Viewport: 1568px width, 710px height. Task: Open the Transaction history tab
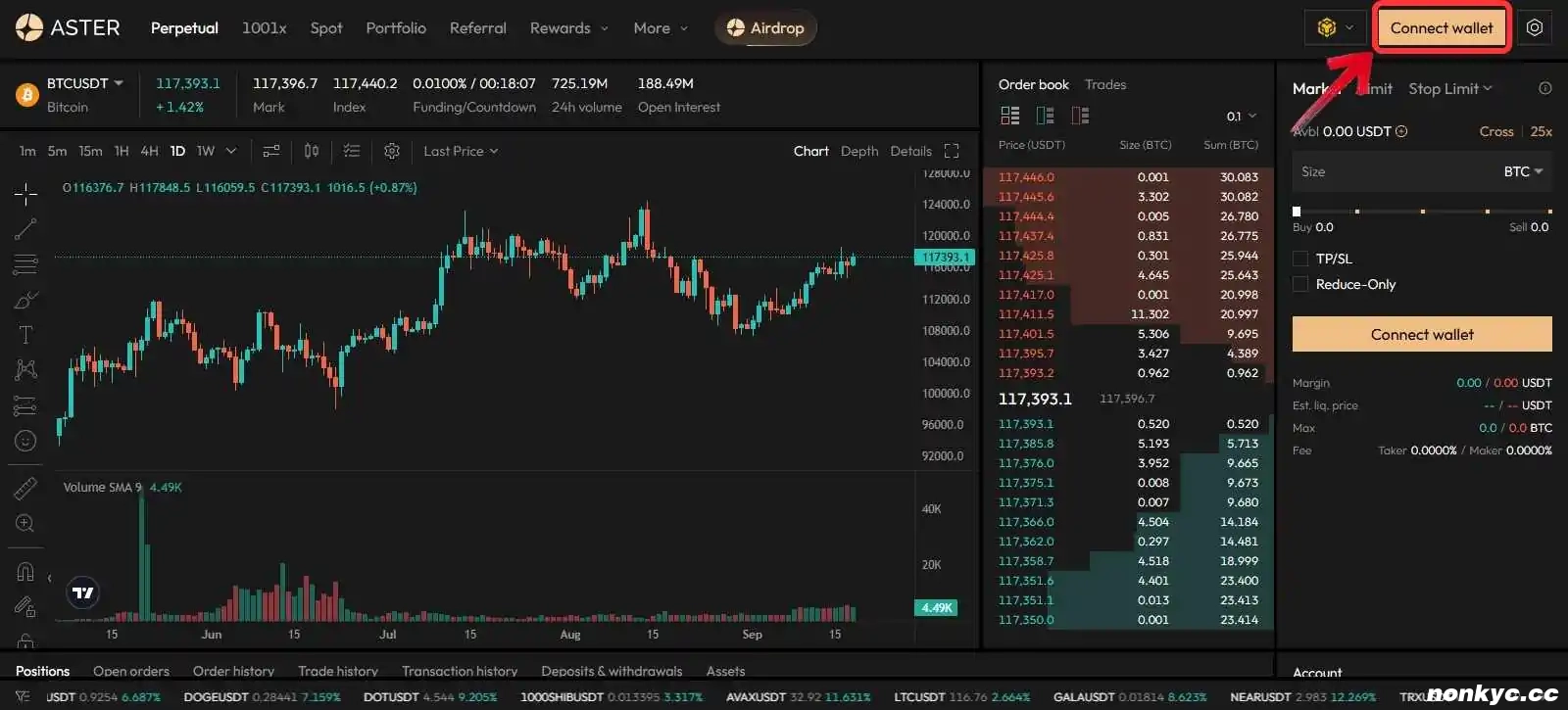click(460, 671)
